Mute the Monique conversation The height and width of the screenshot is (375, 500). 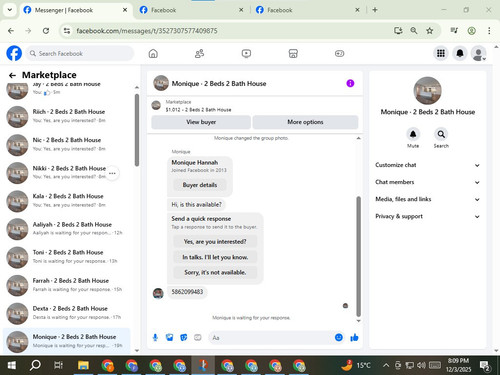point(413,134)
